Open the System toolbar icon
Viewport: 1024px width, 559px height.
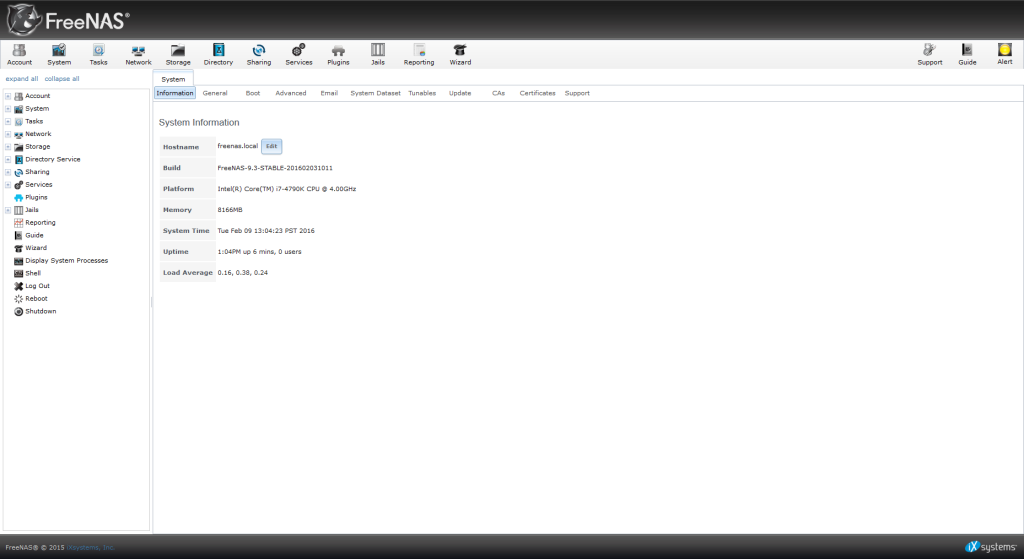tap(59, 54)
